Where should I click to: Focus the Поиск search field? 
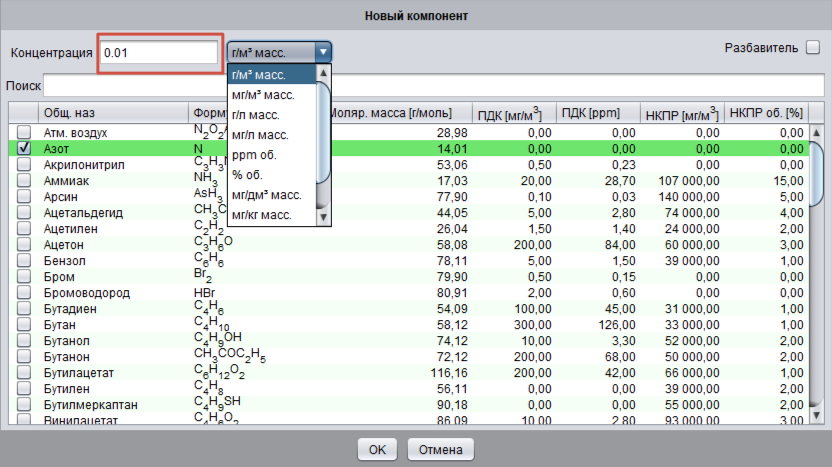click(430, 86)
